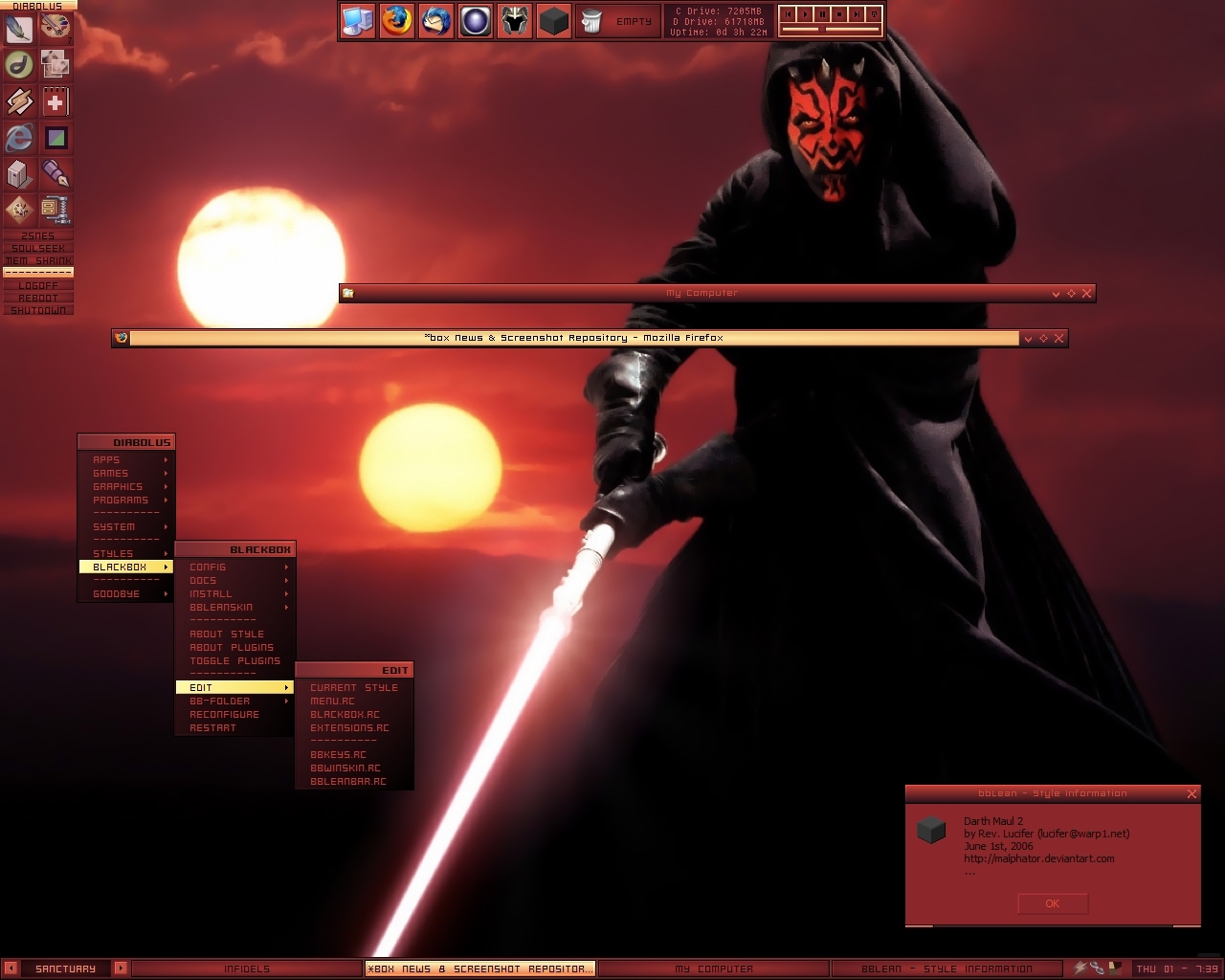
Task: Click the chain link tray icon
Action: pos(1097,968)
